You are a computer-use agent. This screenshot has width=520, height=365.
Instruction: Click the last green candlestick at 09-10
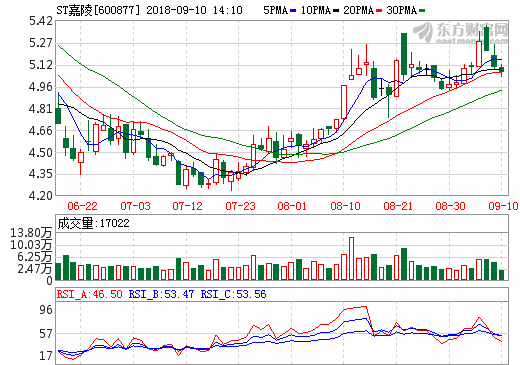(502, 69)
